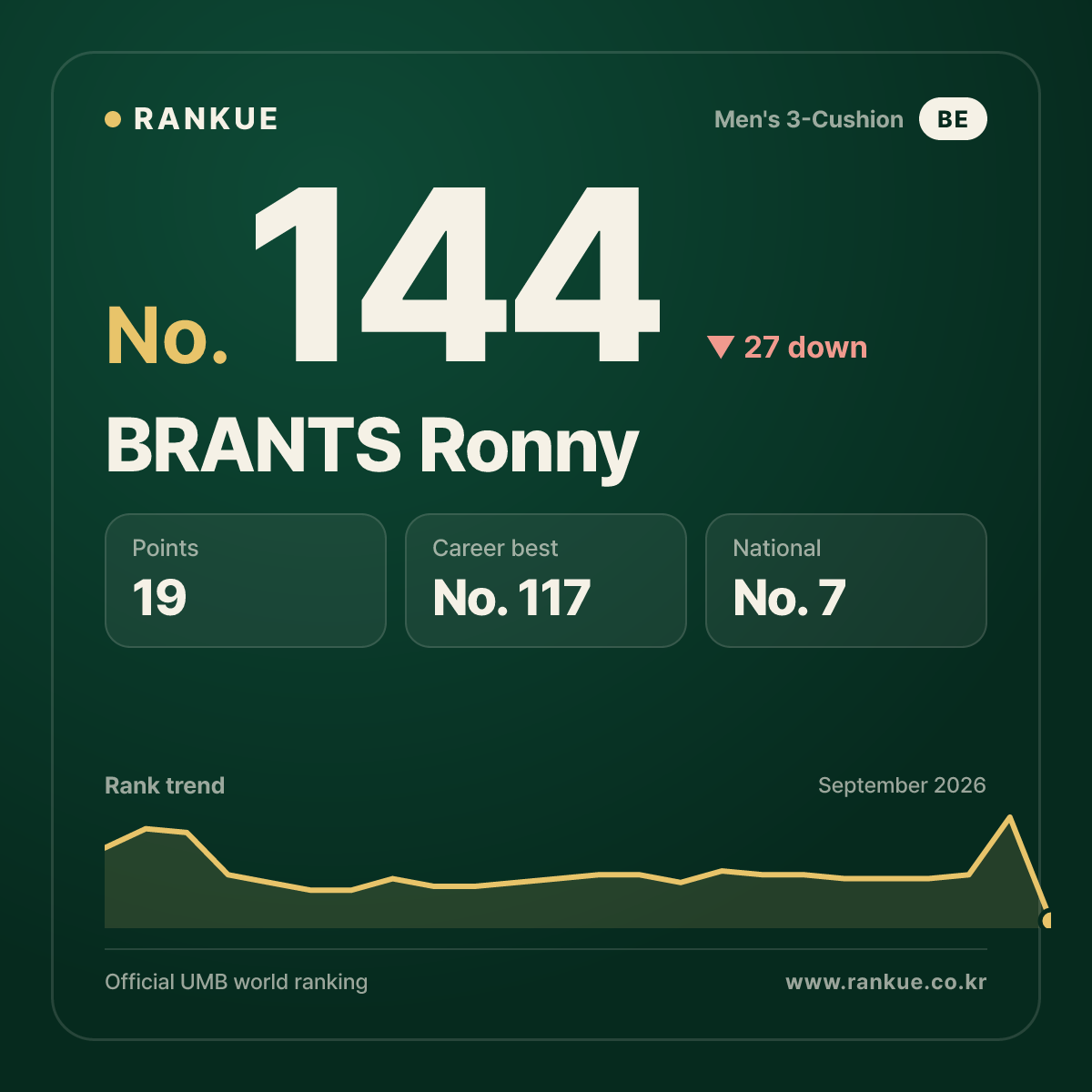The width and height of the screenshot is (1092, 1092).
Task: Click the Rank trend heading
Action: point(165,785)
